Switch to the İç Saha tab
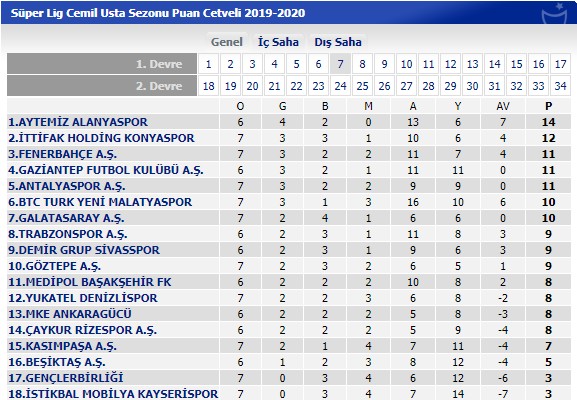This screenshot has height=400, width=577. pos(278,42)
